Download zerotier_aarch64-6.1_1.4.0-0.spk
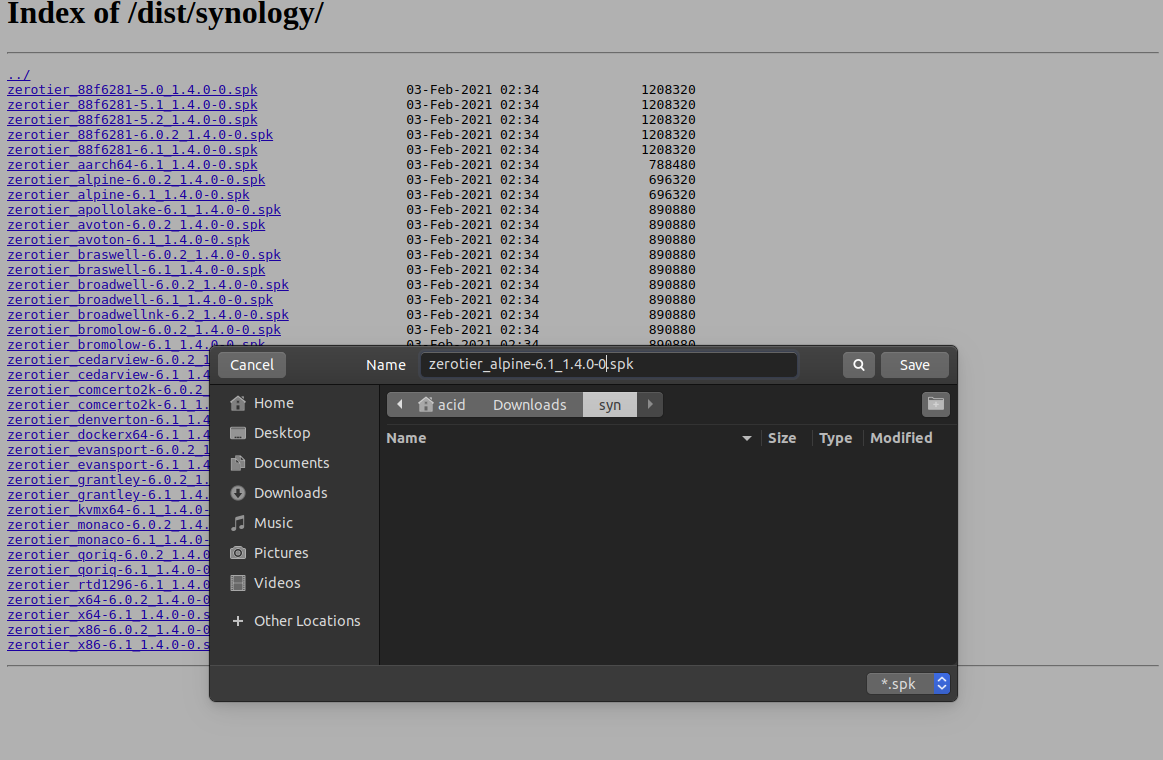Viewport: 1163px width, 760px height. coord(132,165)
